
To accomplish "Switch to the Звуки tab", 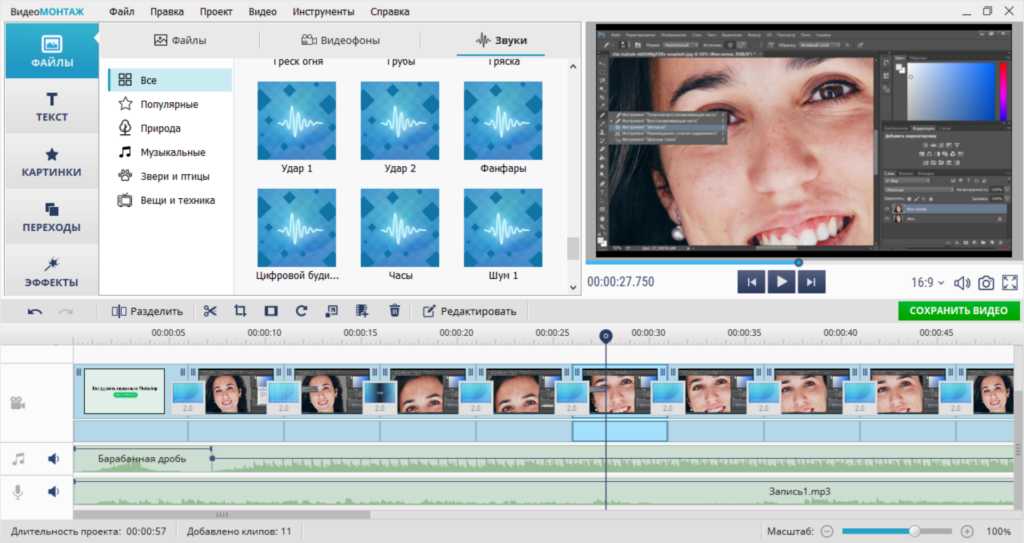I will [x=501, y=40].
